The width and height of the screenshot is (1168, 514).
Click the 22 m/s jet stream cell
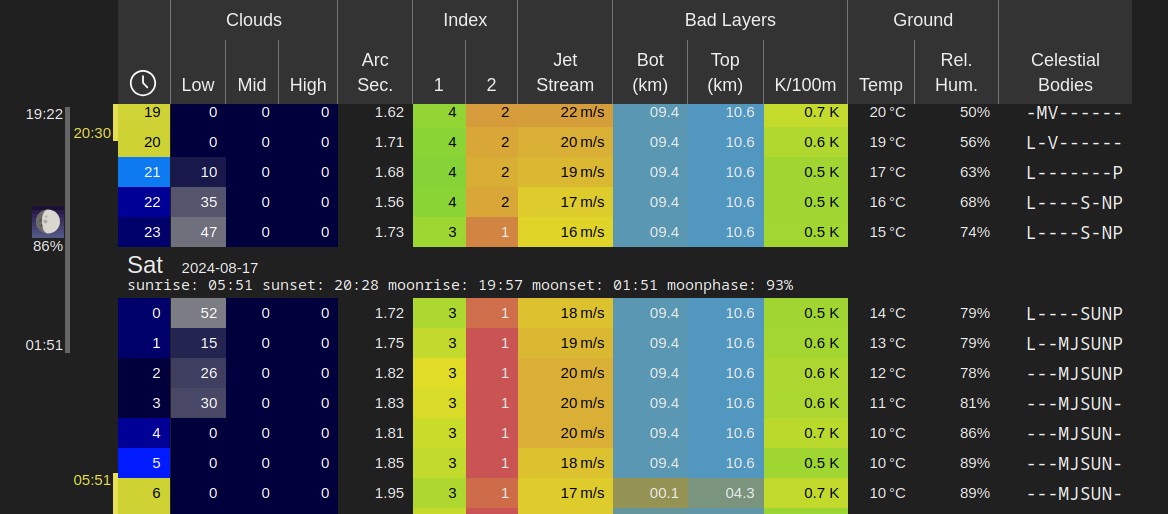pos(565,112)
